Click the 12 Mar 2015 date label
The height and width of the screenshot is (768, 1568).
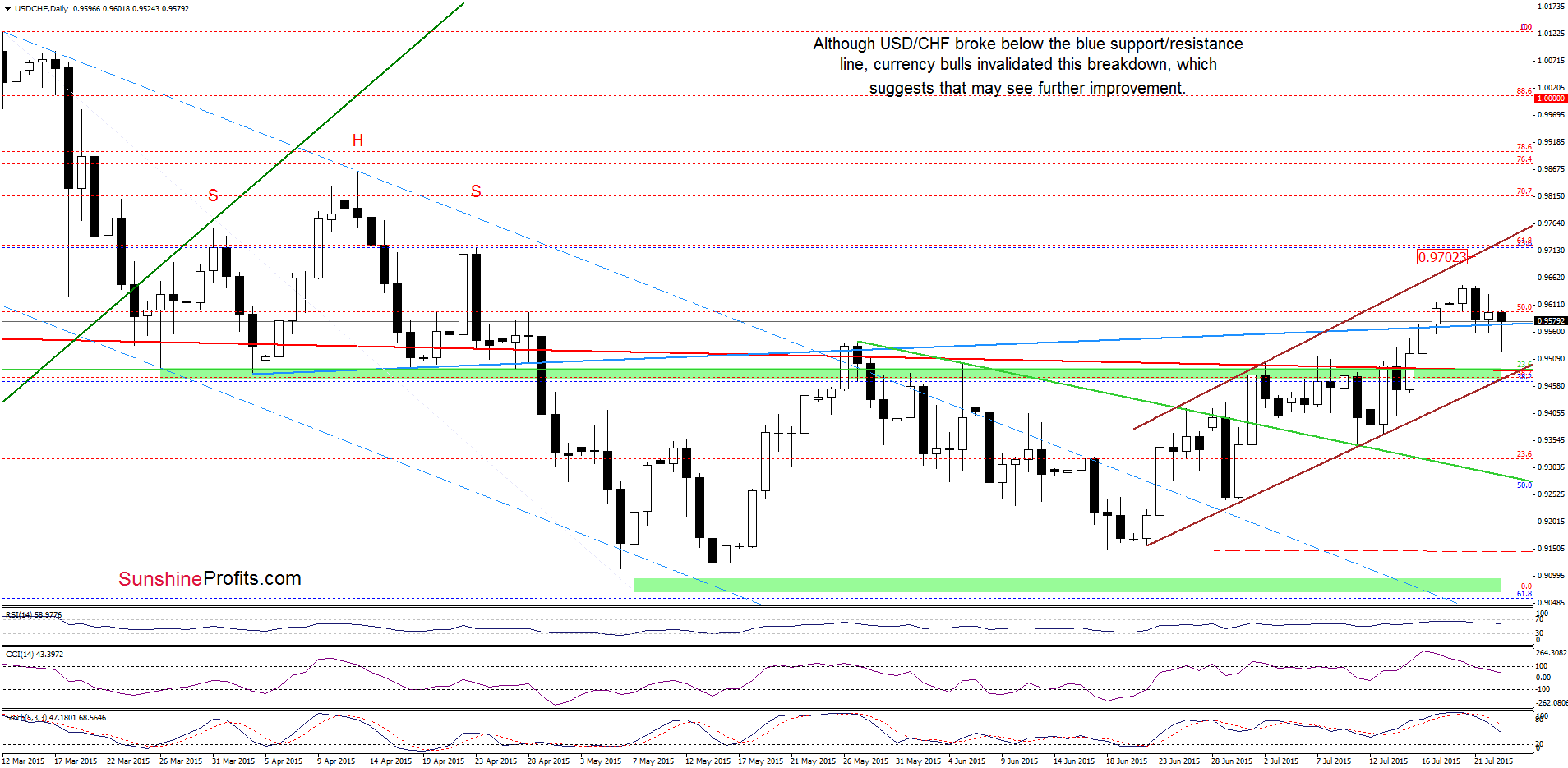pos(24,761)
